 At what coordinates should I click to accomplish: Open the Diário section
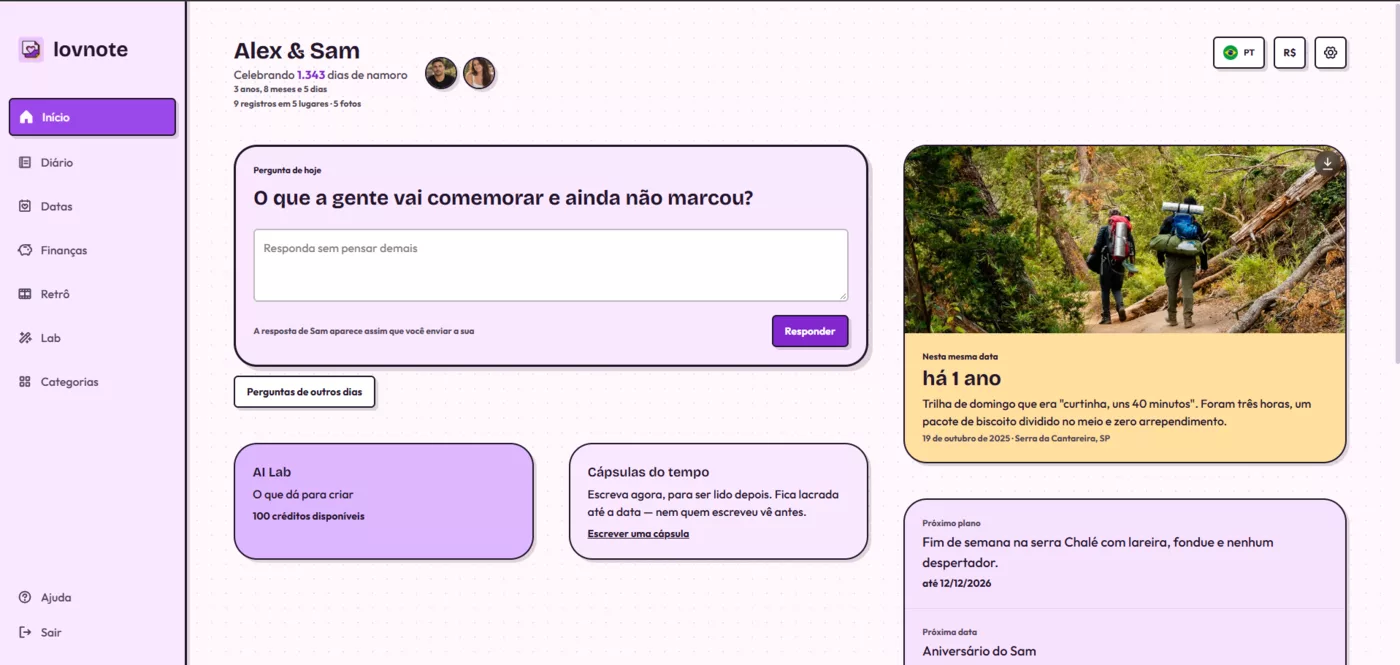coord(92,162)
